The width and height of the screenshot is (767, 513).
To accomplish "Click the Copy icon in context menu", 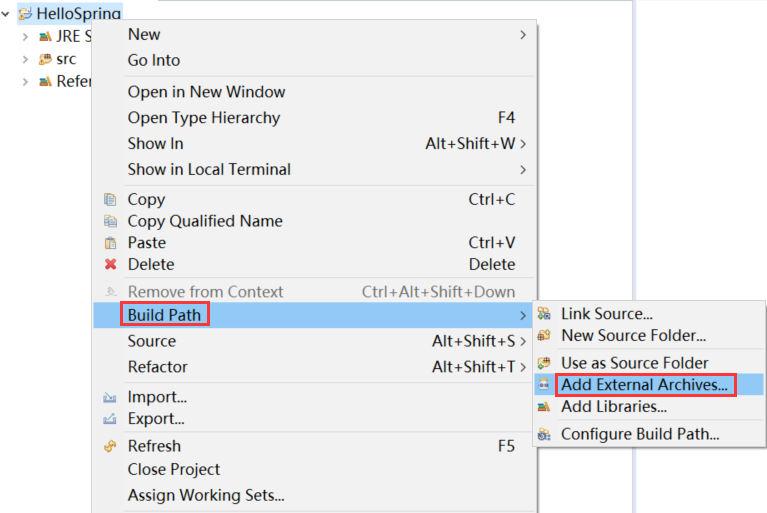I will click(x=110, y=200).
